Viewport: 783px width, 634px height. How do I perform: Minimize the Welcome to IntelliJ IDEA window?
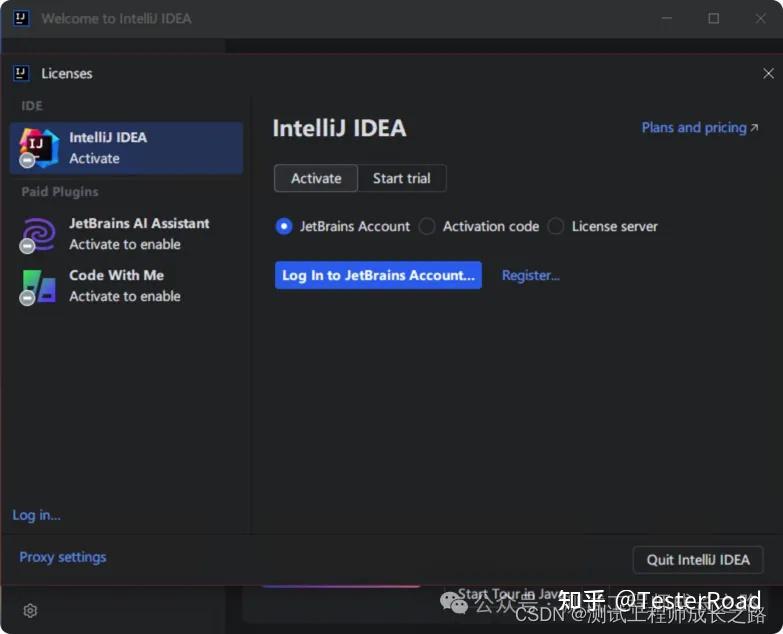(667, 18)
